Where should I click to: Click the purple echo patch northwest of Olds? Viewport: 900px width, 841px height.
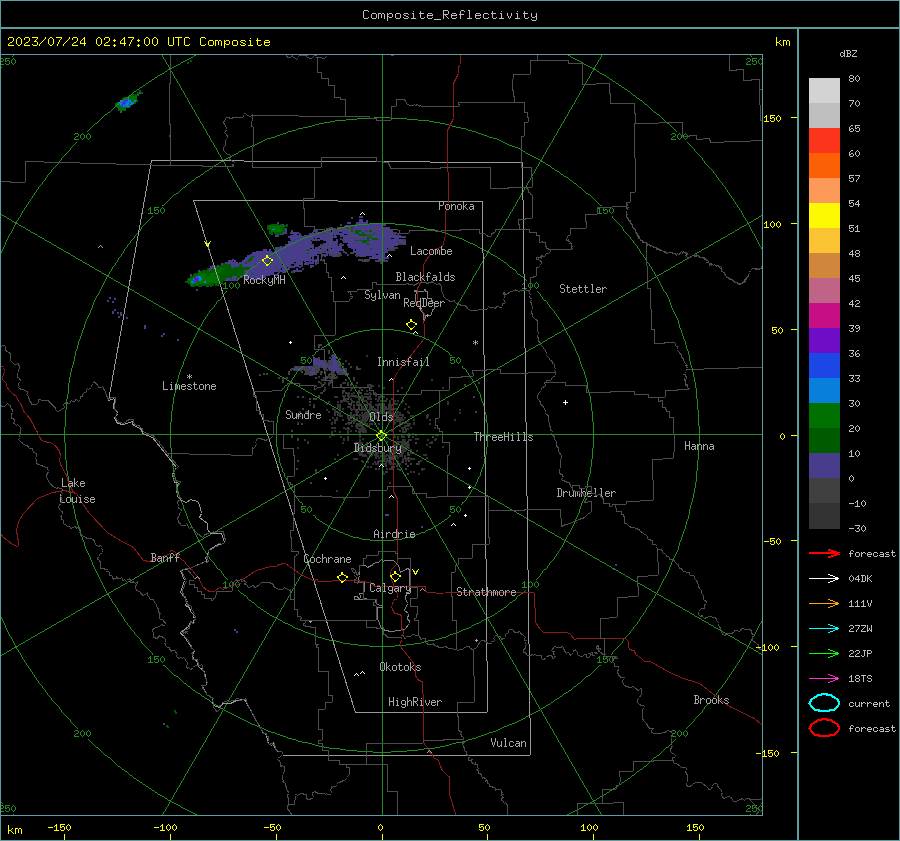coord(321,366)
